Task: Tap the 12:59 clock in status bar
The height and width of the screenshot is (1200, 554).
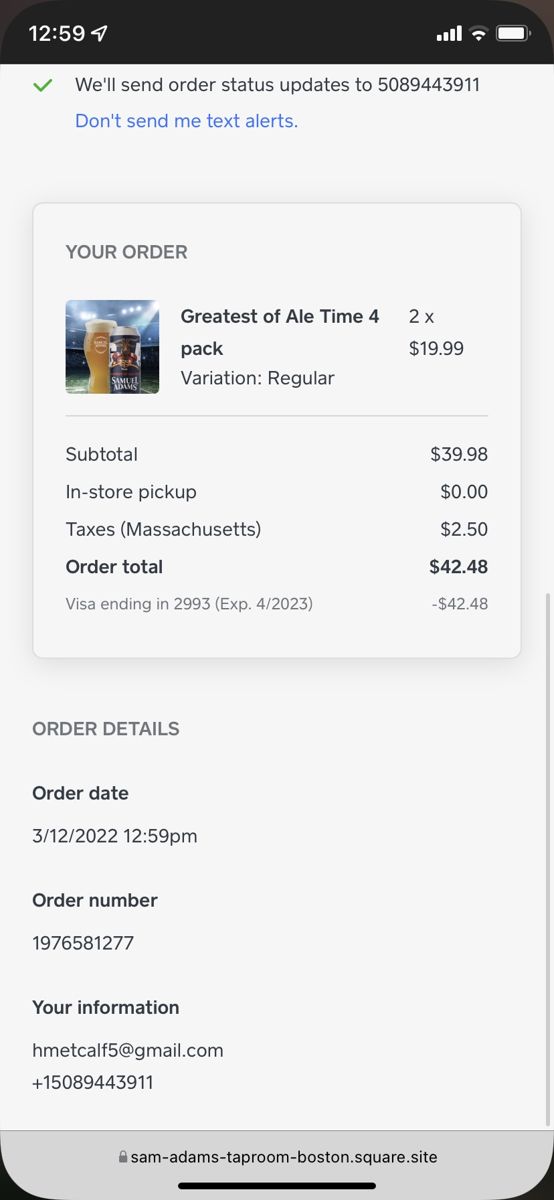Action: [57, 34]
